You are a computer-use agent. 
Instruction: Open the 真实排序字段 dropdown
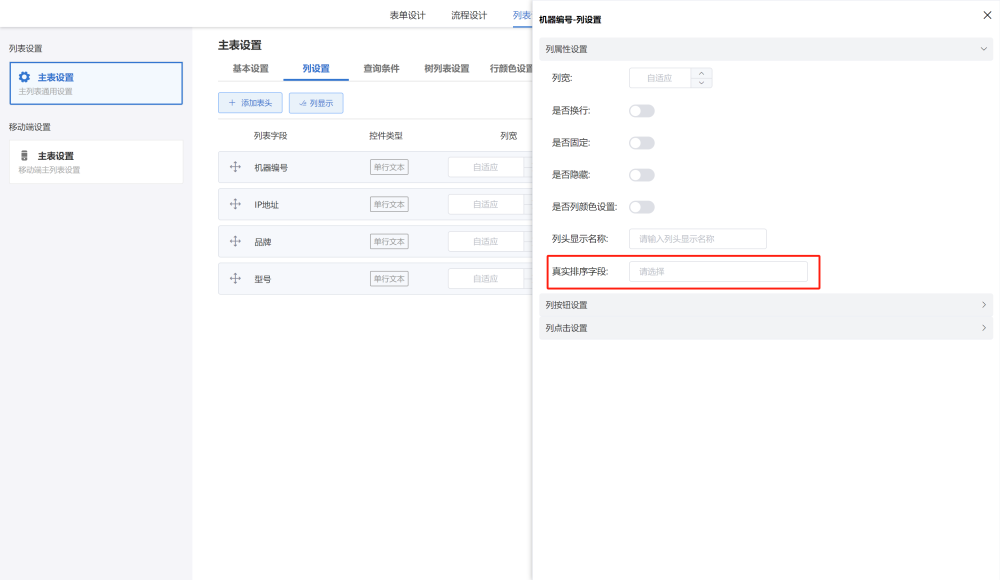(x=717, y=271)
